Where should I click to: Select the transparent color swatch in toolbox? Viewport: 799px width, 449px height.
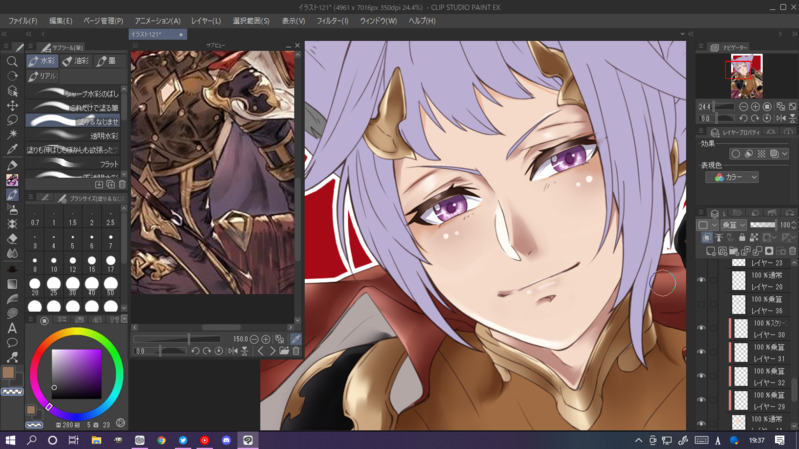tap(12, 392)
